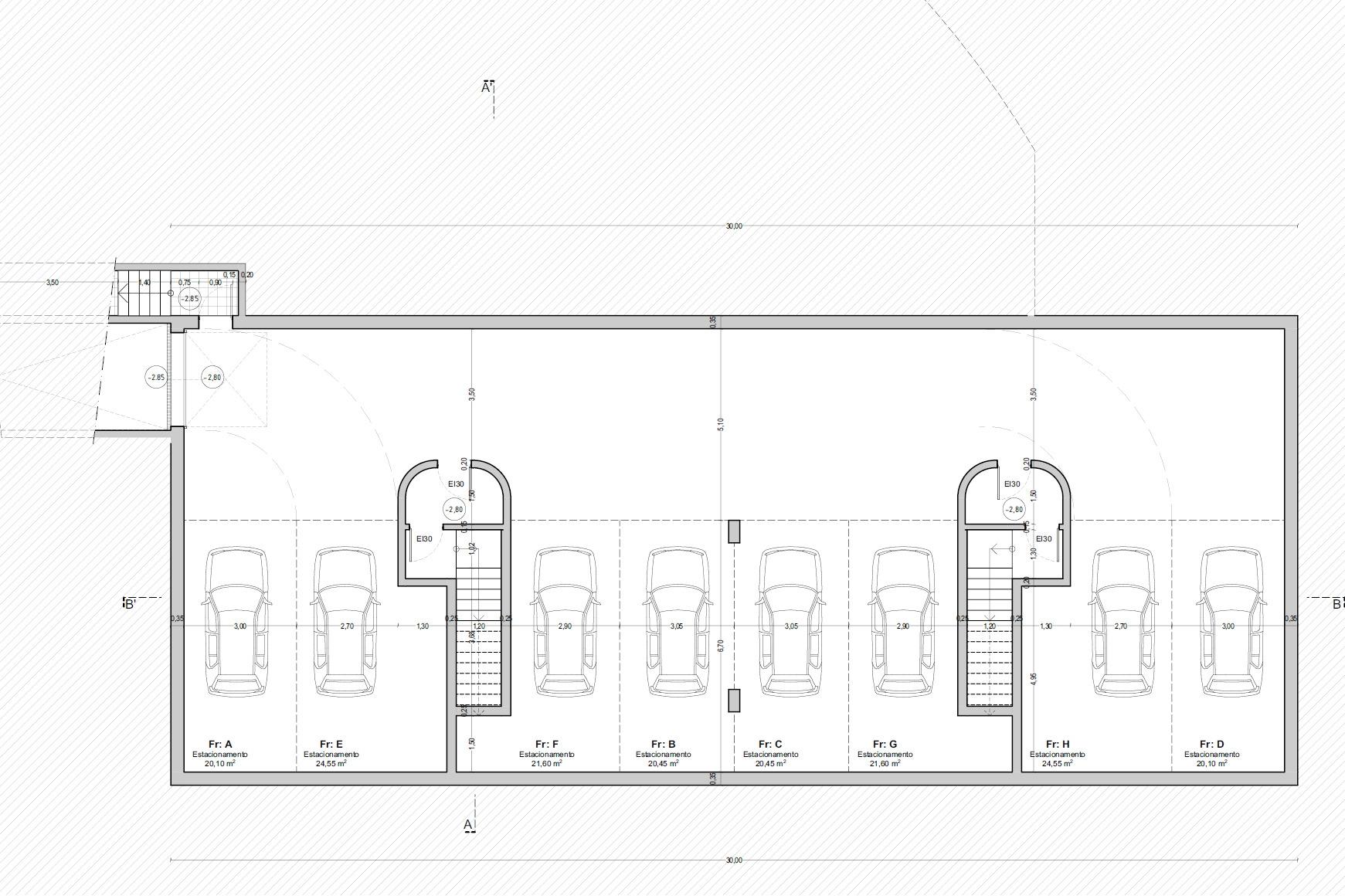Screen dimensions: 1345x896
Task: Click the -2,80 level marker at the garage entrance
Action: point(212,378)
